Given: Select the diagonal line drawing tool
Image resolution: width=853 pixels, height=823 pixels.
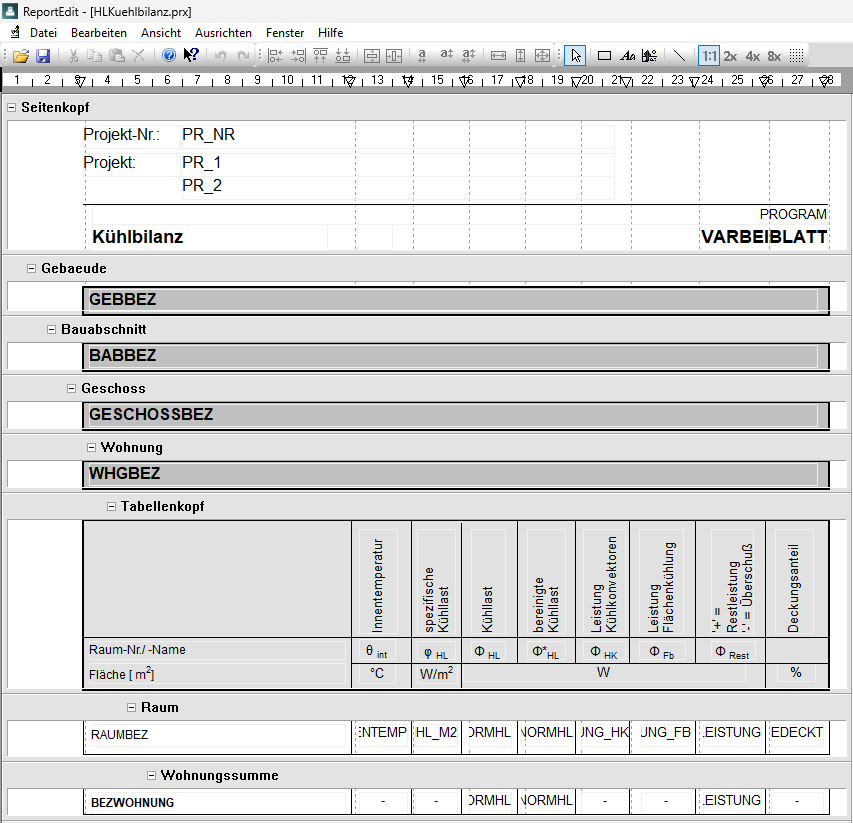Looking at the screenshot, I should tap(679, 55).
